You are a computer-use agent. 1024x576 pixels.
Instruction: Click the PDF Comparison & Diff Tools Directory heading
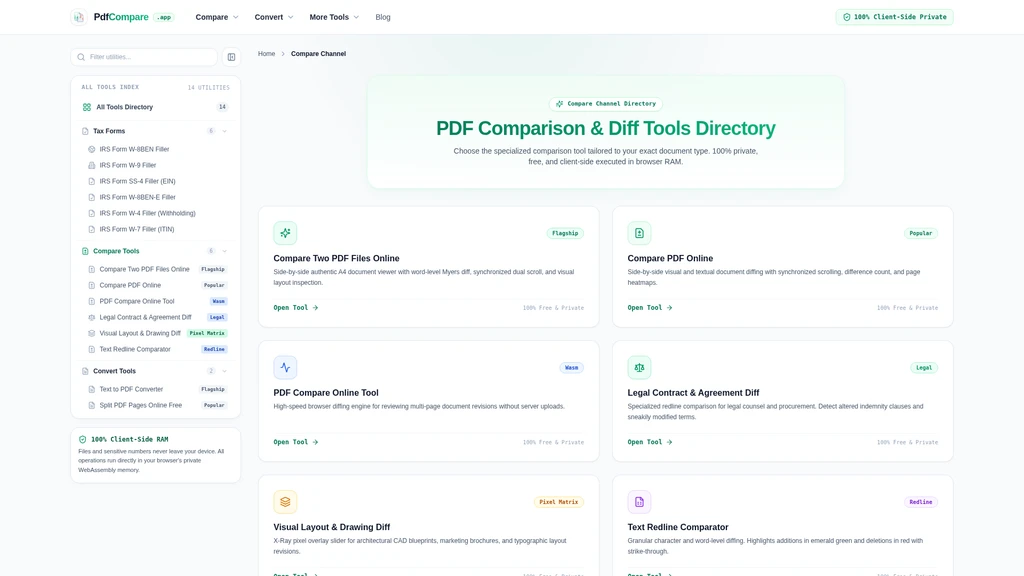point(605,128)
